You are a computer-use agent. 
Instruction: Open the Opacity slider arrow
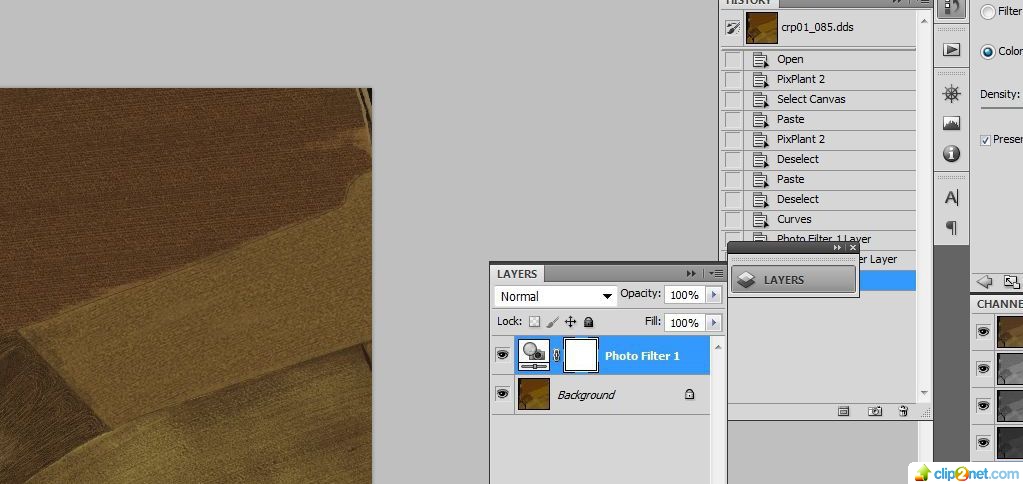(713, 295)
